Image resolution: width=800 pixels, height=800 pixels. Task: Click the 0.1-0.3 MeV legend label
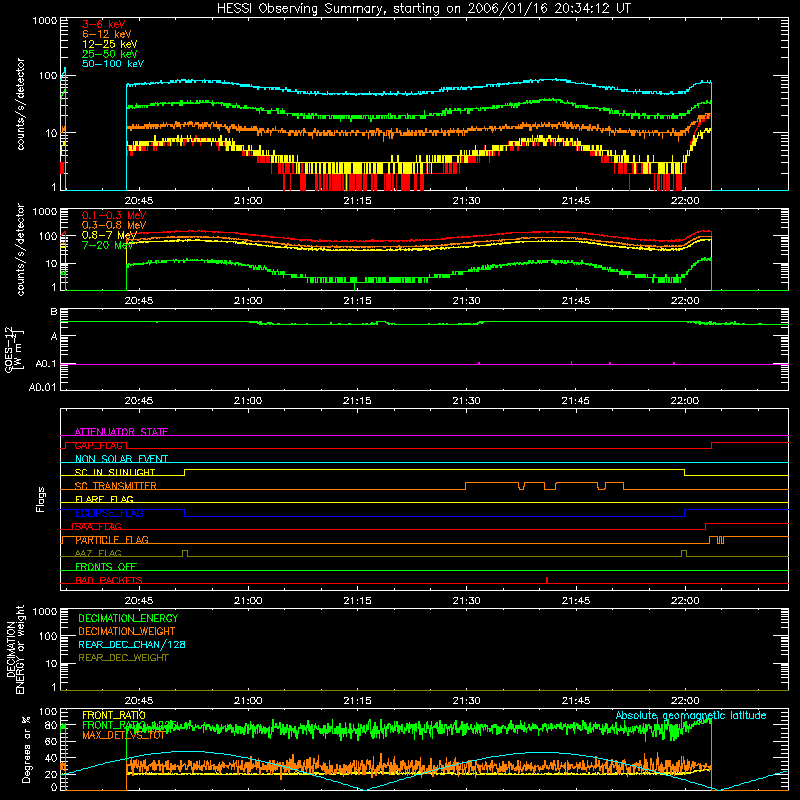114,215
